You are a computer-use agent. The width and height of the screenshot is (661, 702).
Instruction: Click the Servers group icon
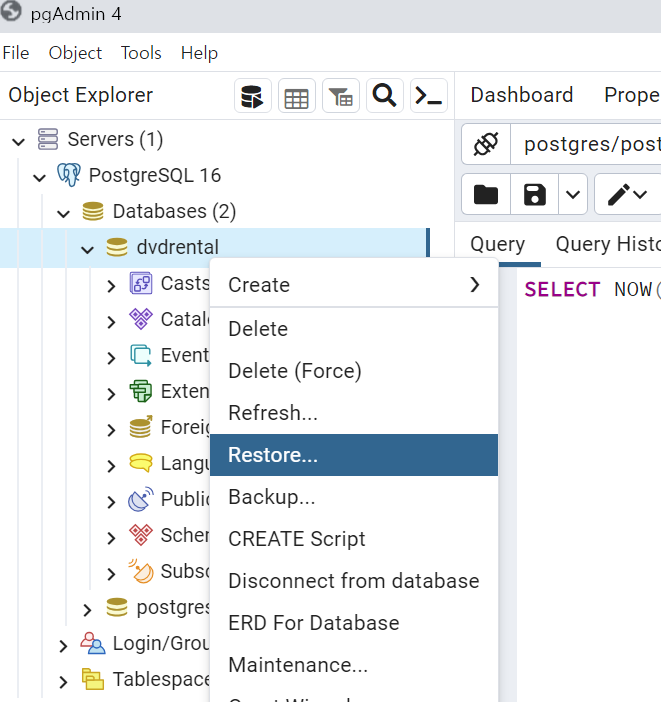48,139
